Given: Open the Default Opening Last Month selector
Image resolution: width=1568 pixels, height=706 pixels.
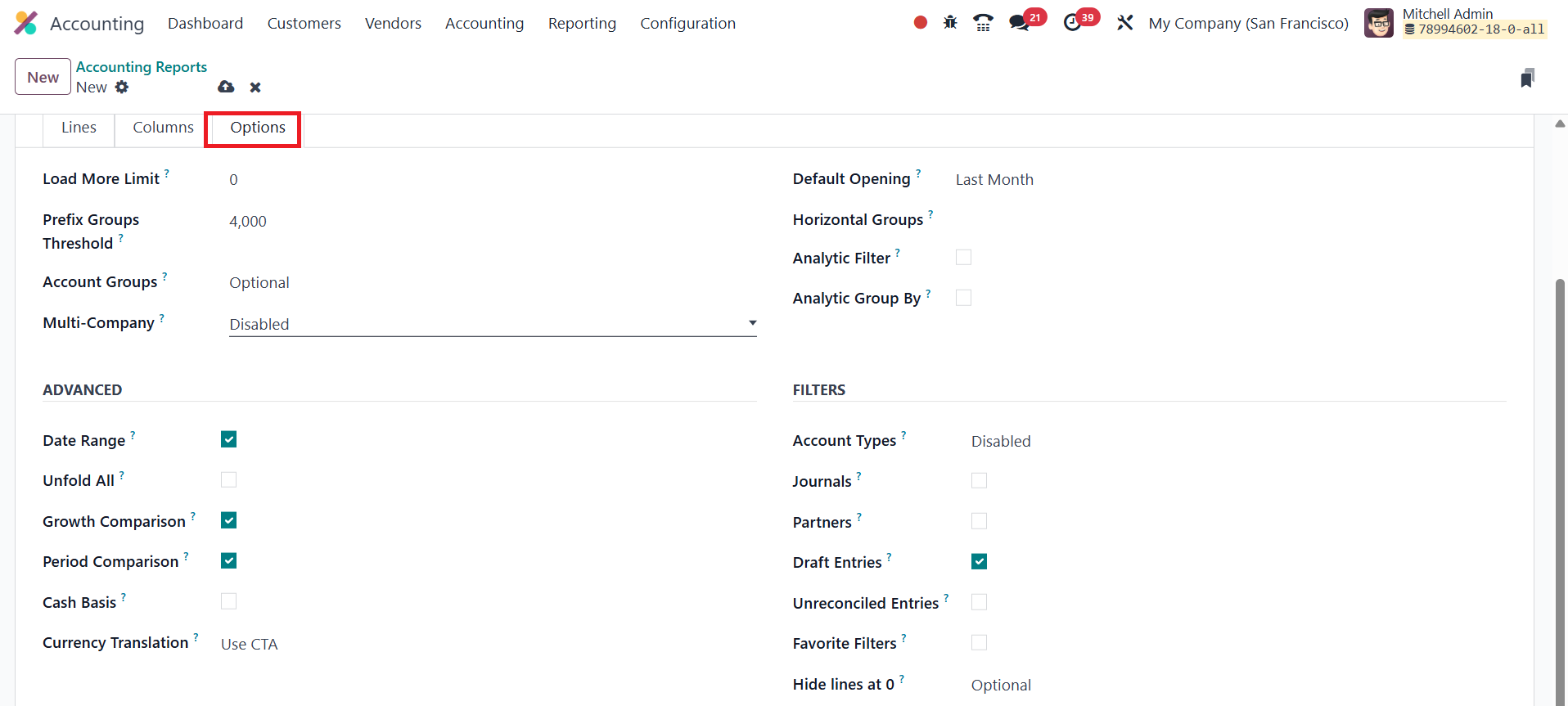Looking at the screenshot, I should 994,180.
